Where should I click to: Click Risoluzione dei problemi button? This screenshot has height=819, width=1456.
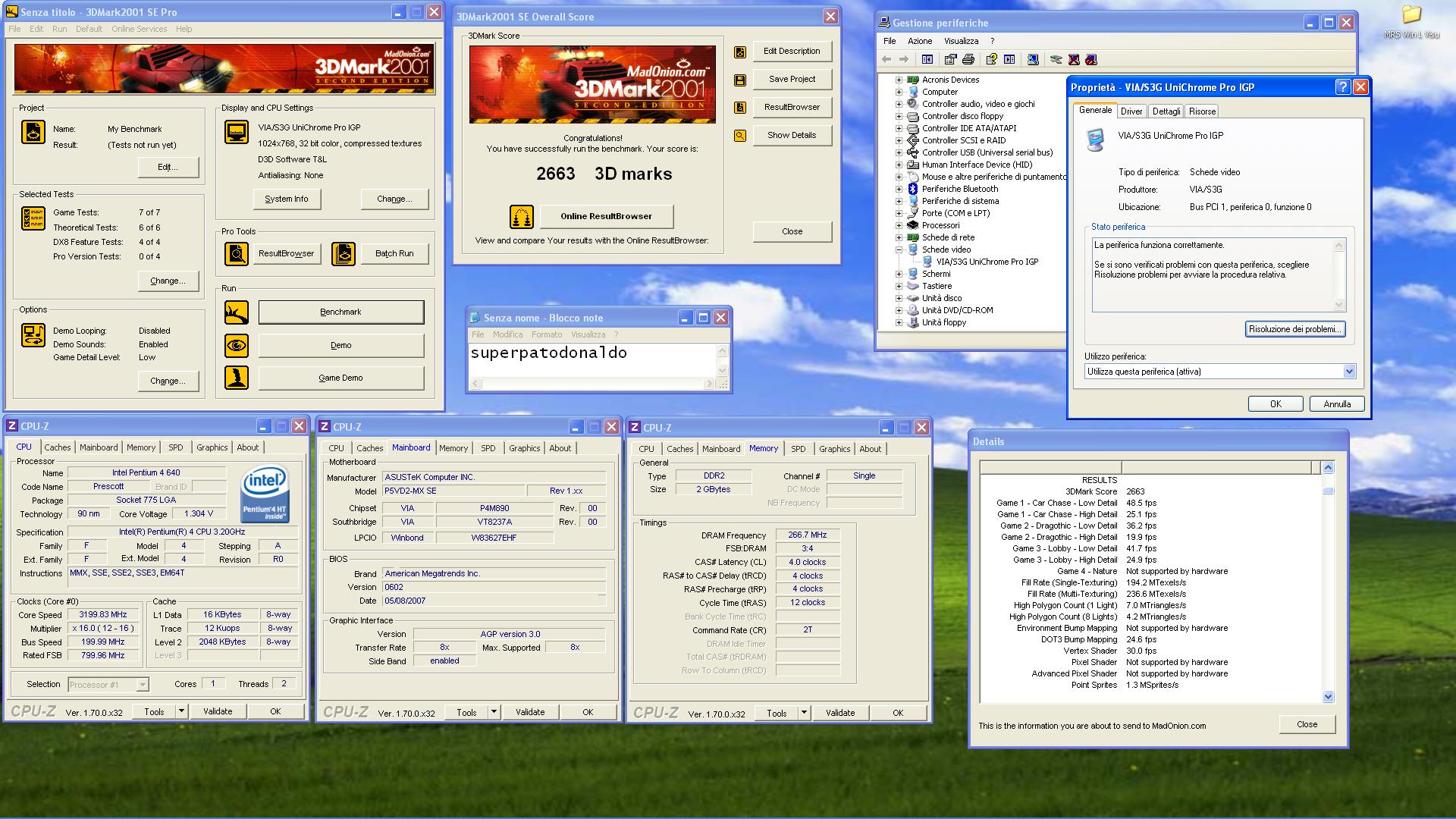pyautogui.click(x=1295, y=329)
